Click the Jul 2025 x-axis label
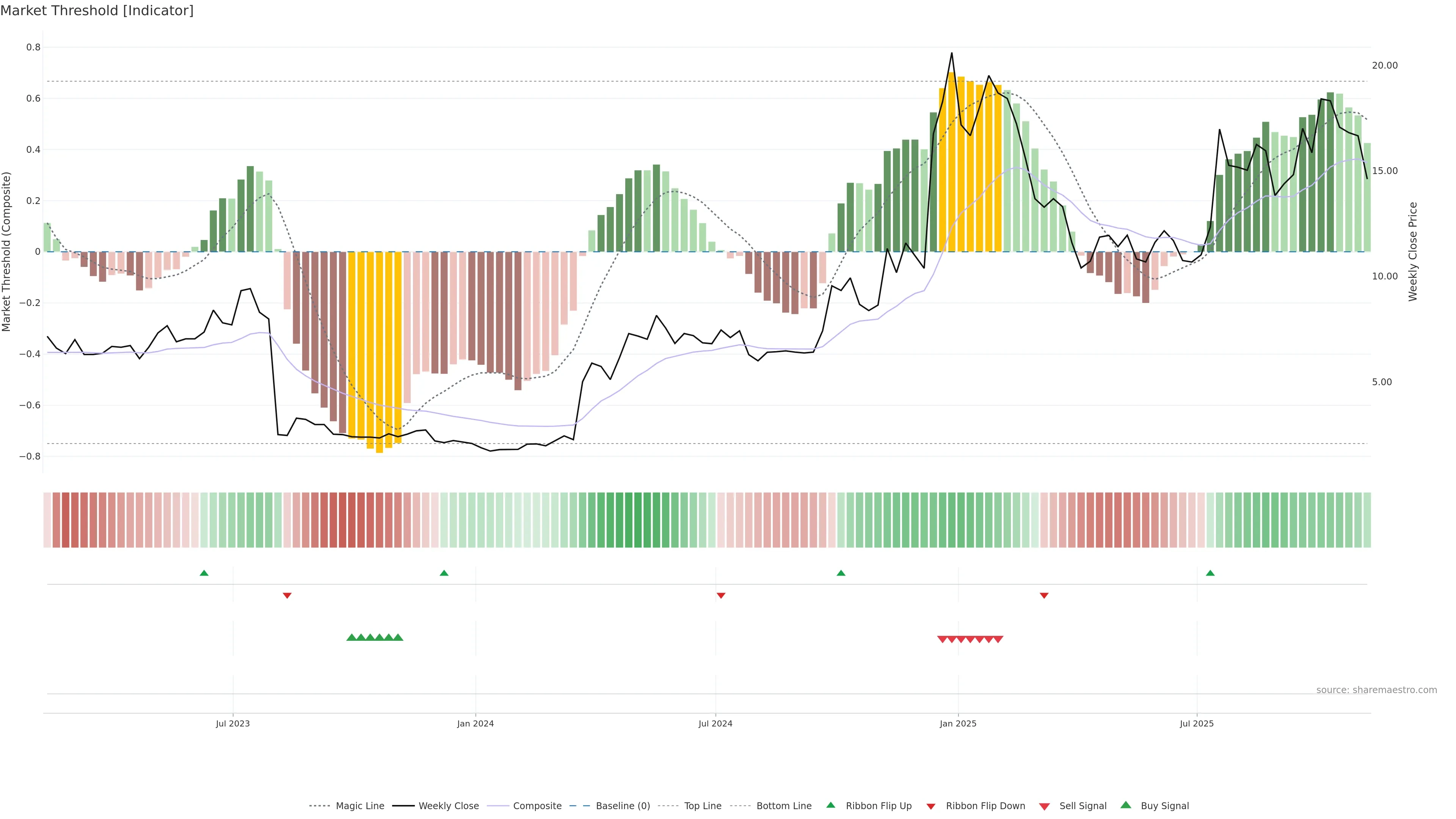1456x819 pixels. click(x=1197, y=723)
